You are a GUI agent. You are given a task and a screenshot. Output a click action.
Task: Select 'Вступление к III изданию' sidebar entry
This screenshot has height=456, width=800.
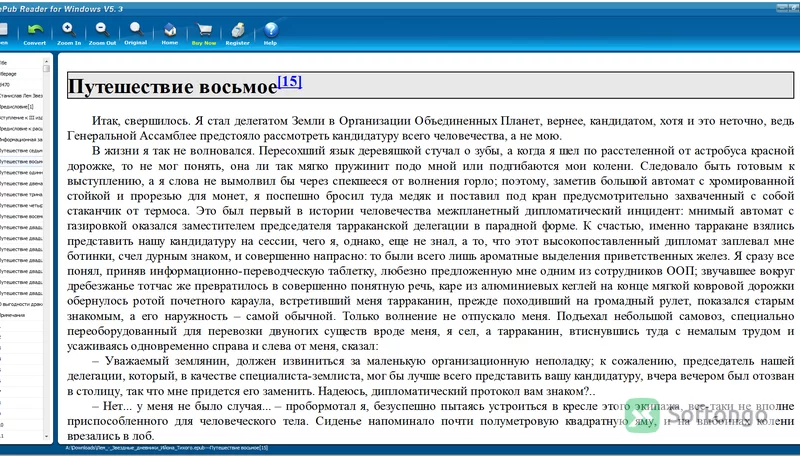click(21, 118)
